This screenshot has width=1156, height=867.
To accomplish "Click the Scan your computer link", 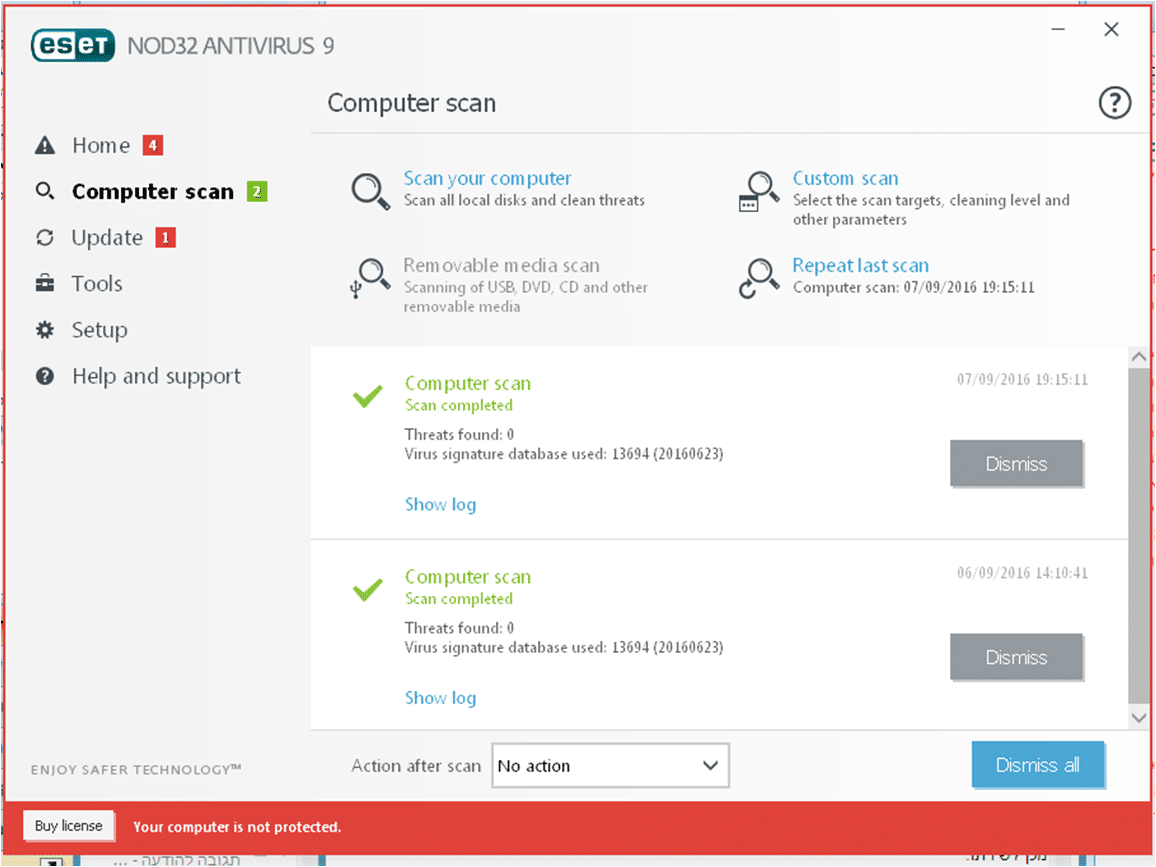I will pos(487,178).
